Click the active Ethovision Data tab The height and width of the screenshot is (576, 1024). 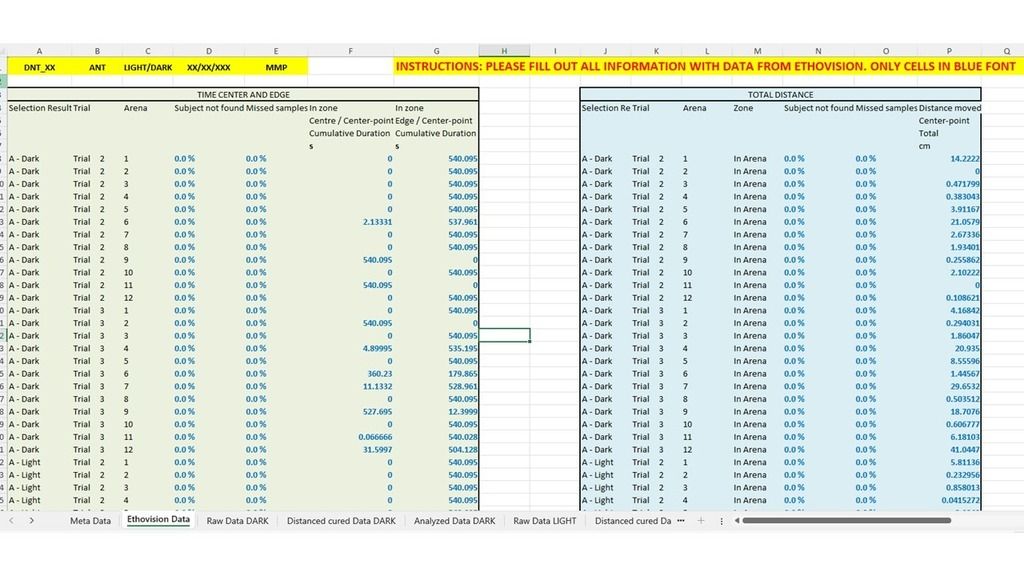click(158, 520)
